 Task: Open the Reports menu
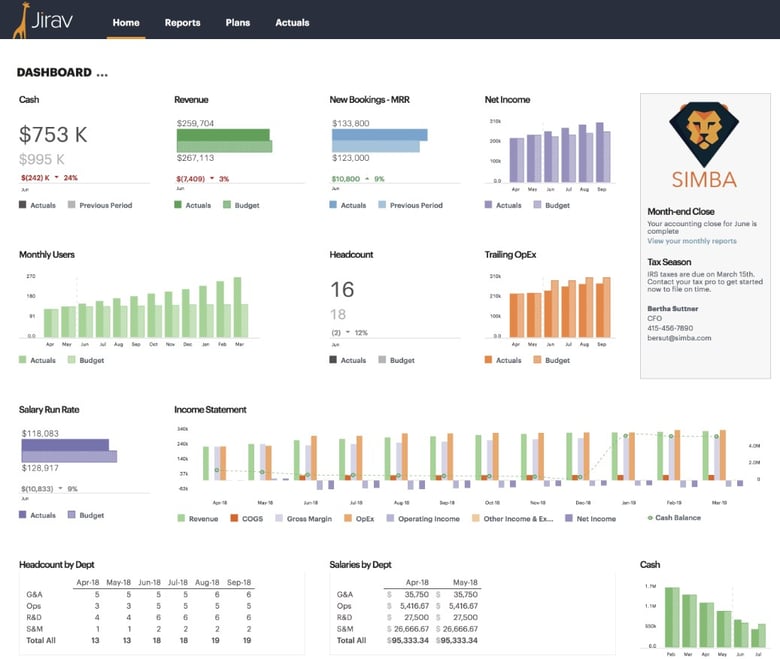click(x=183, y=22)
